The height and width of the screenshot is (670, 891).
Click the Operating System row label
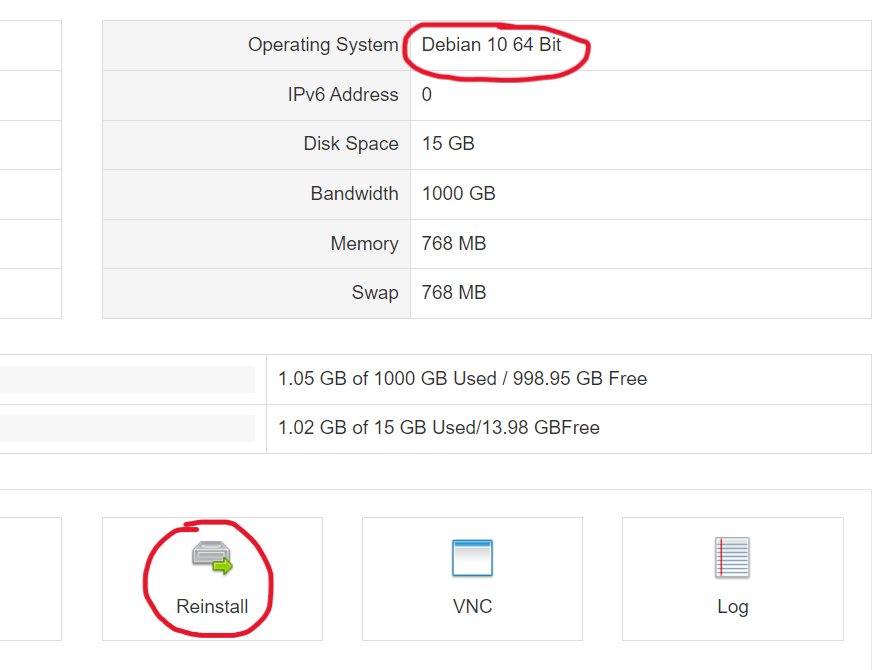(323, 45)
